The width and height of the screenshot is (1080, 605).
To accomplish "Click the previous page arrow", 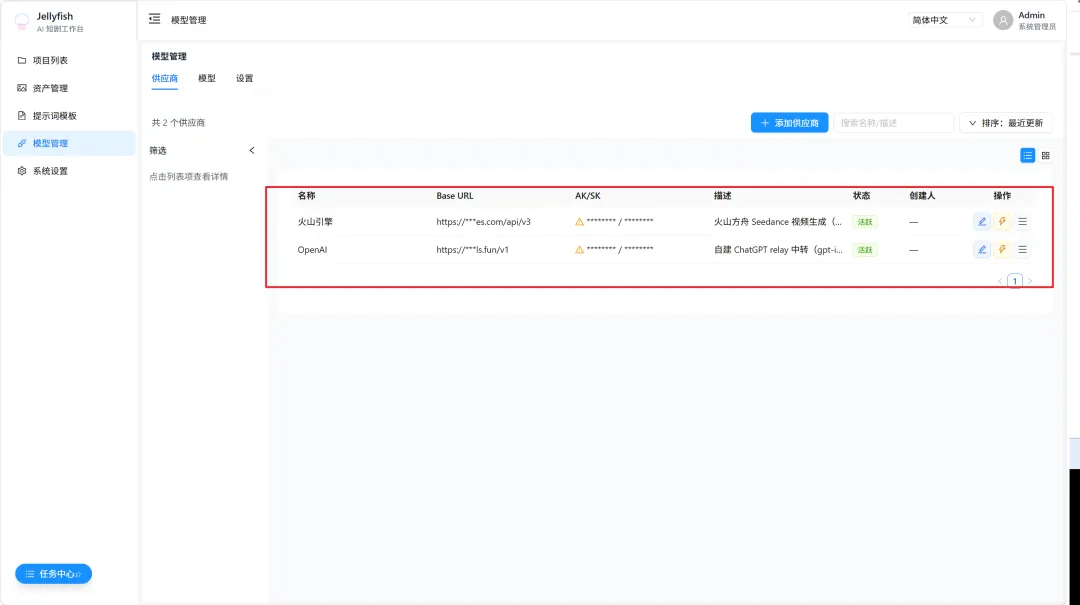I will [999, 281].
